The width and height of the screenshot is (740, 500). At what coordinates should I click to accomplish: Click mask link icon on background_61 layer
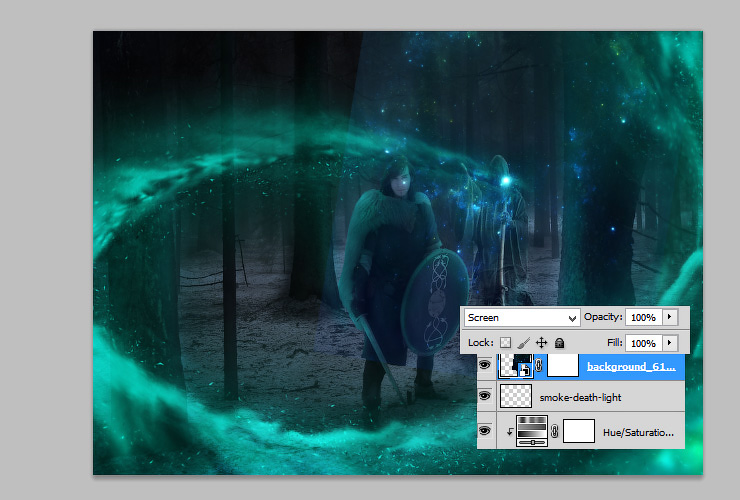tap(539, 366)
